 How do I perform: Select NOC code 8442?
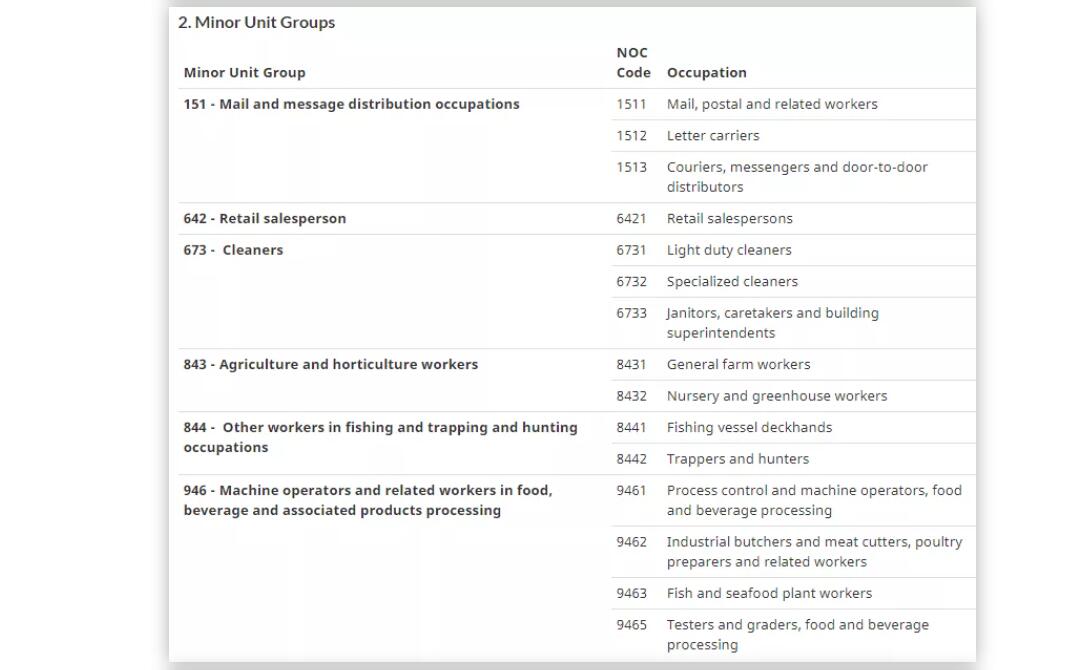point(631,459)
